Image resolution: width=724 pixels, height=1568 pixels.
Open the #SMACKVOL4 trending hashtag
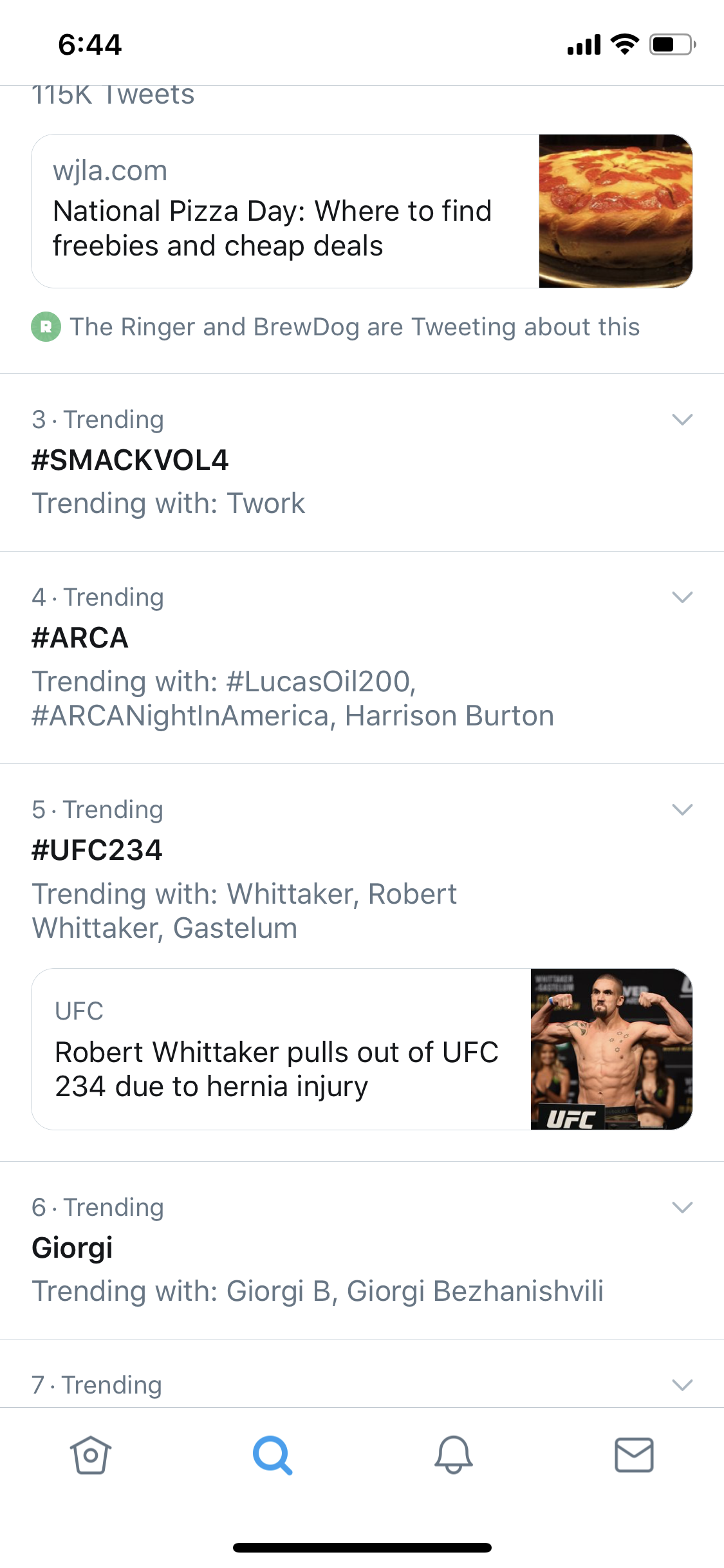[x=130, y=460]
